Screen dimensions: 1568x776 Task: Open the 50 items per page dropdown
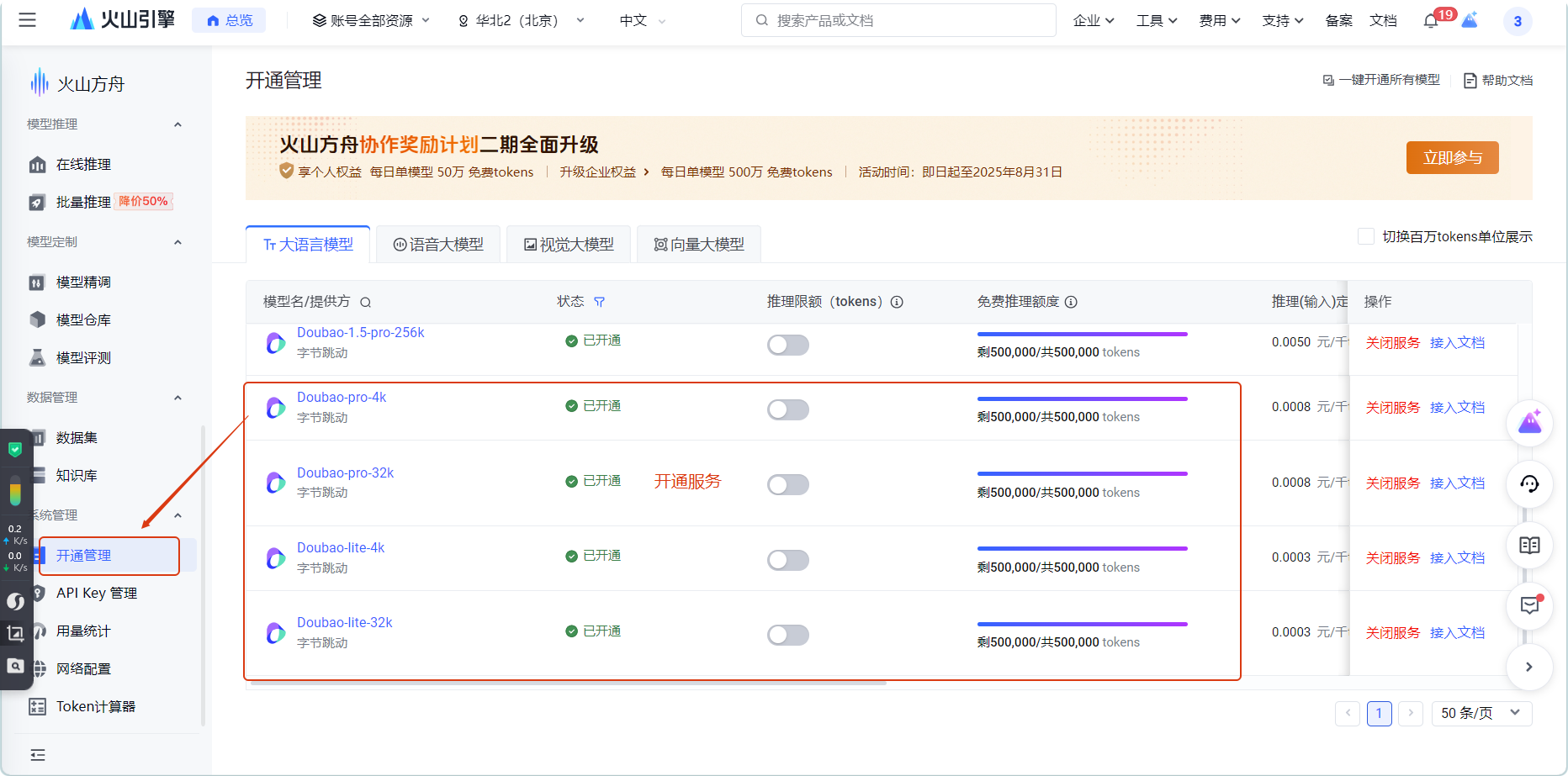(x=1481, y=713)
